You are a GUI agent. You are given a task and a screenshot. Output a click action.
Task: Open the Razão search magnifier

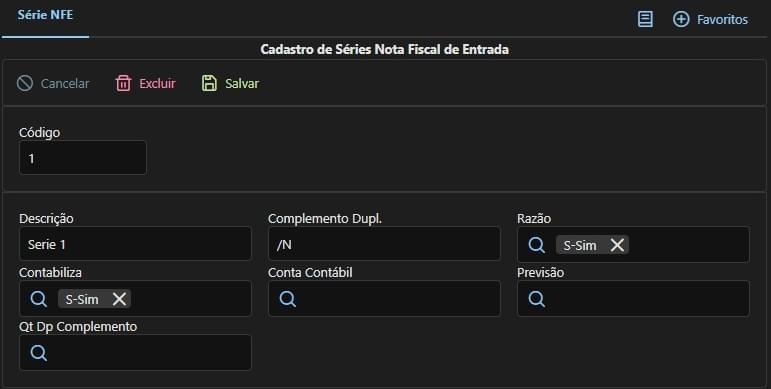536,245
